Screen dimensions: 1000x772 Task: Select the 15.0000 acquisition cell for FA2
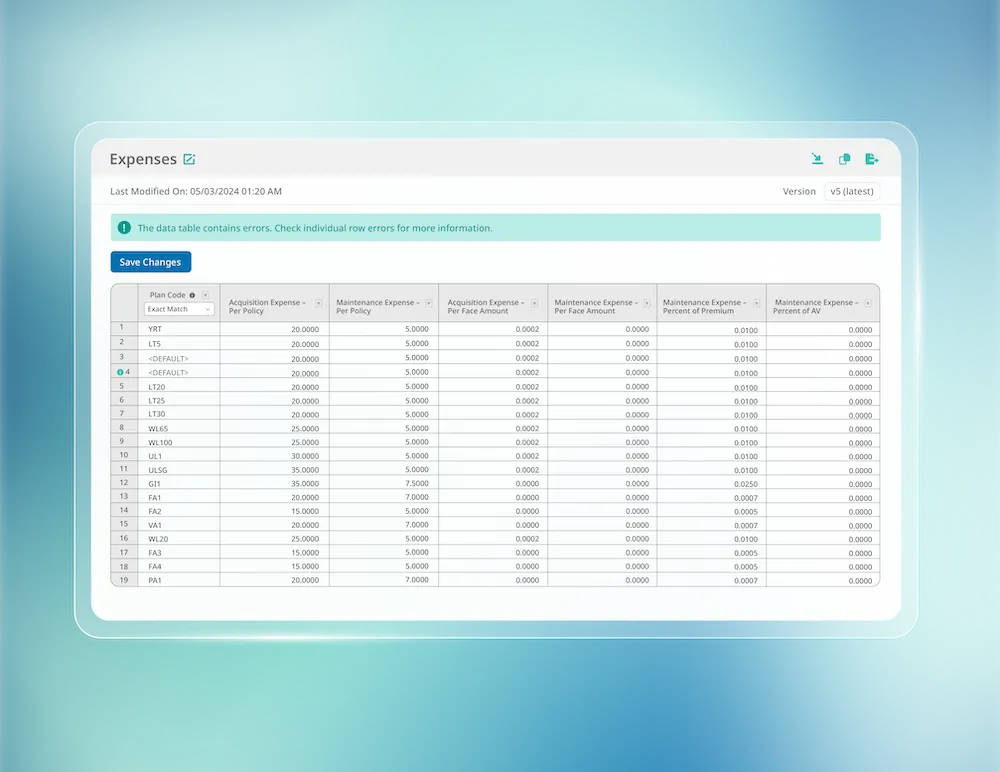(275, 511)
